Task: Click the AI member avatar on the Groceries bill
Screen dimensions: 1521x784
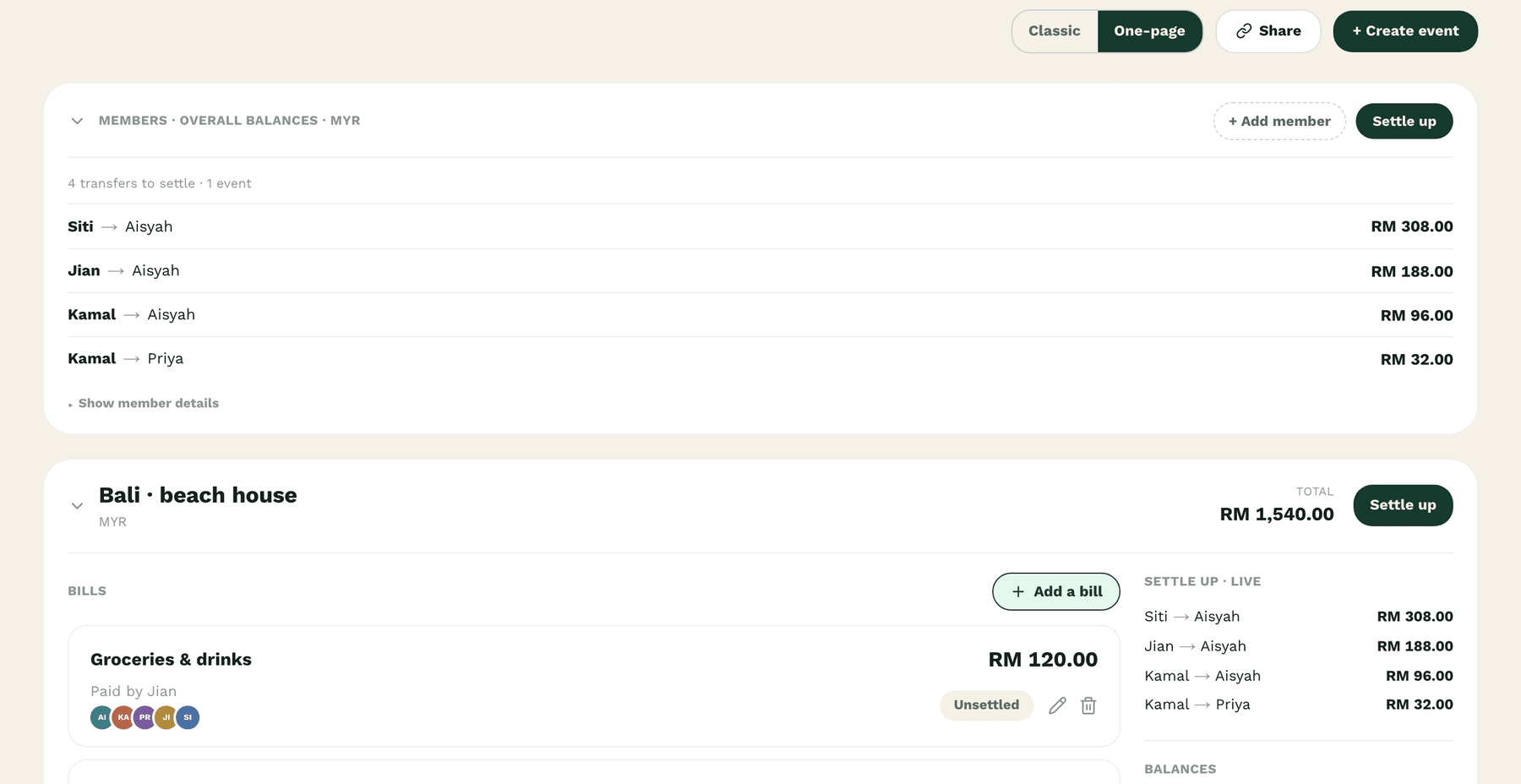Action: 101,717
